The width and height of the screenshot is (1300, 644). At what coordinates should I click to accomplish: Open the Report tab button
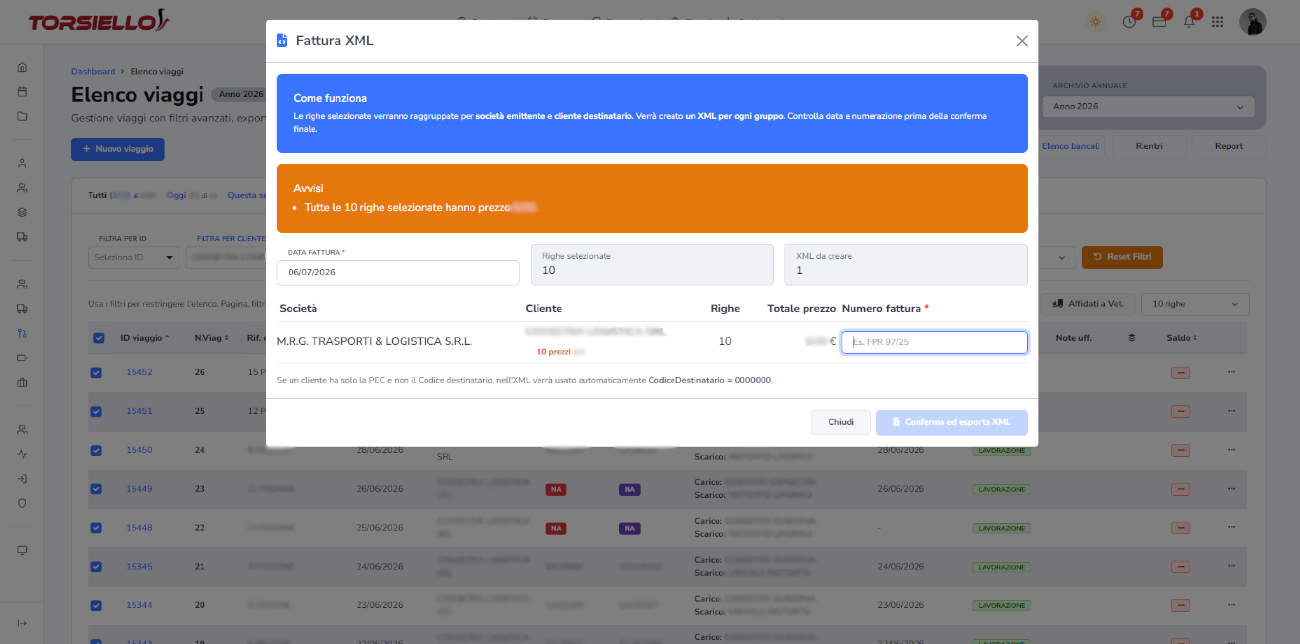[1229, 146]
